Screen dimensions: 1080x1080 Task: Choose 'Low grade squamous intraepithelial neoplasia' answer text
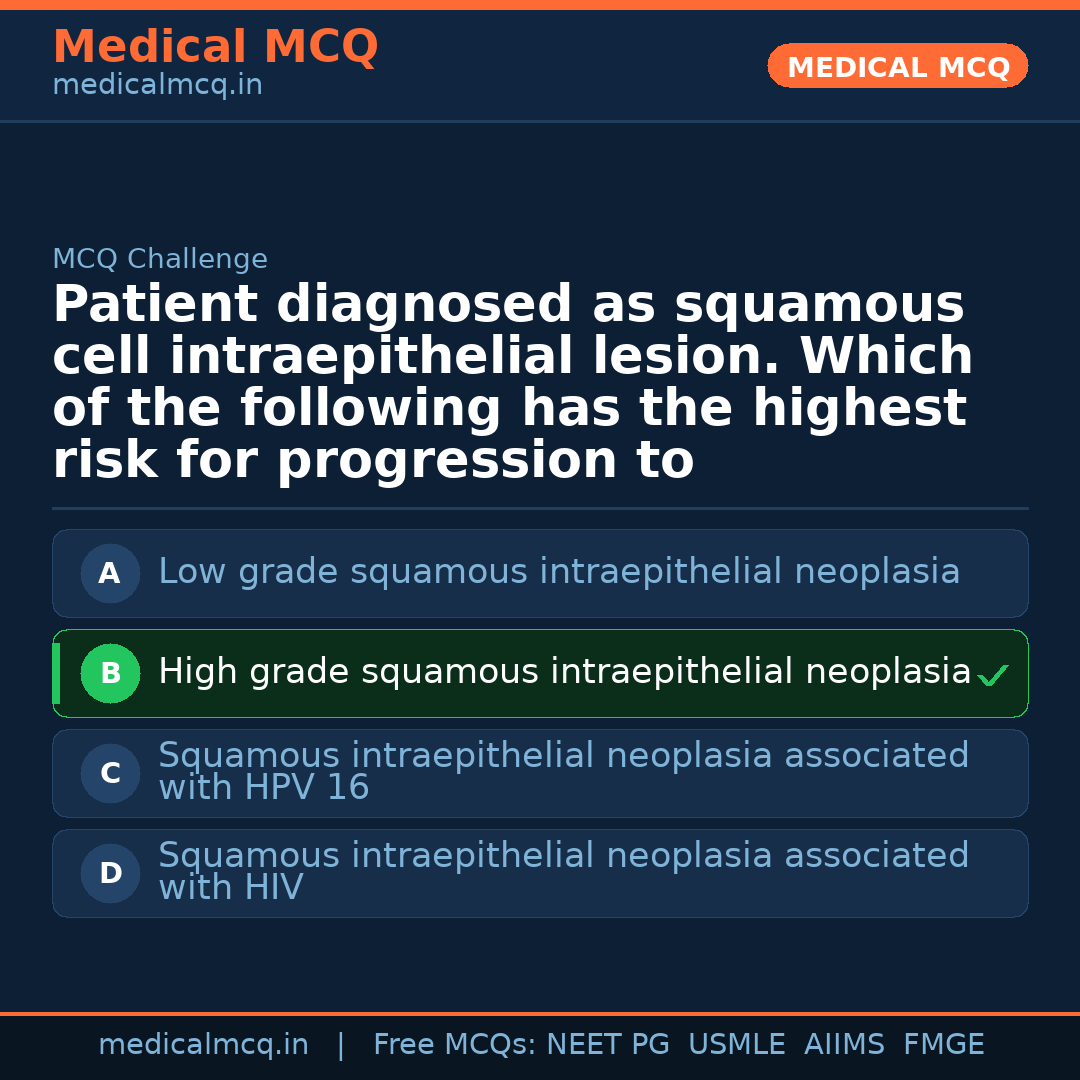(559, 572)
